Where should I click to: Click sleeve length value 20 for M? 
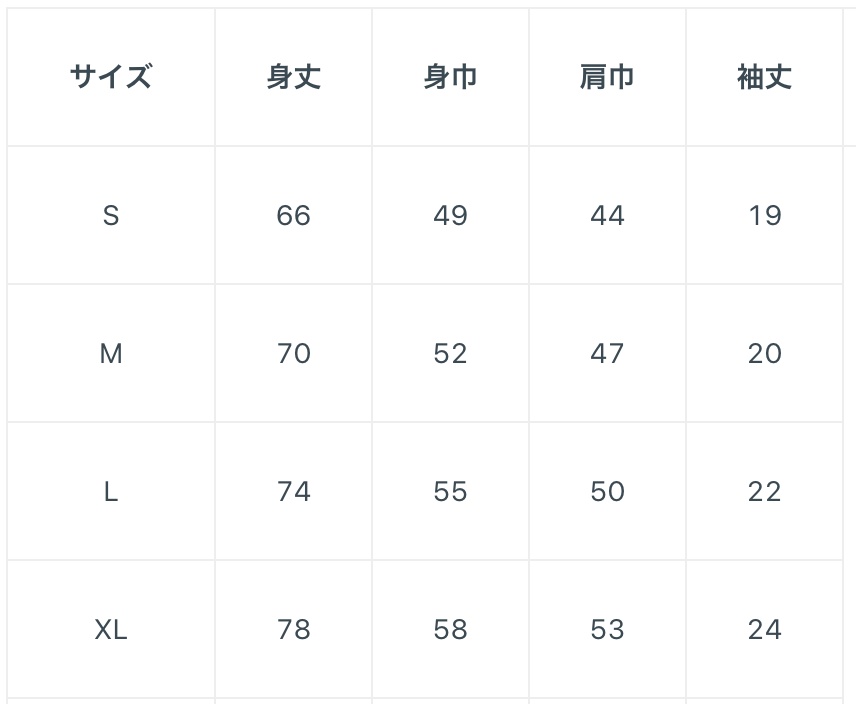(764, 353)
